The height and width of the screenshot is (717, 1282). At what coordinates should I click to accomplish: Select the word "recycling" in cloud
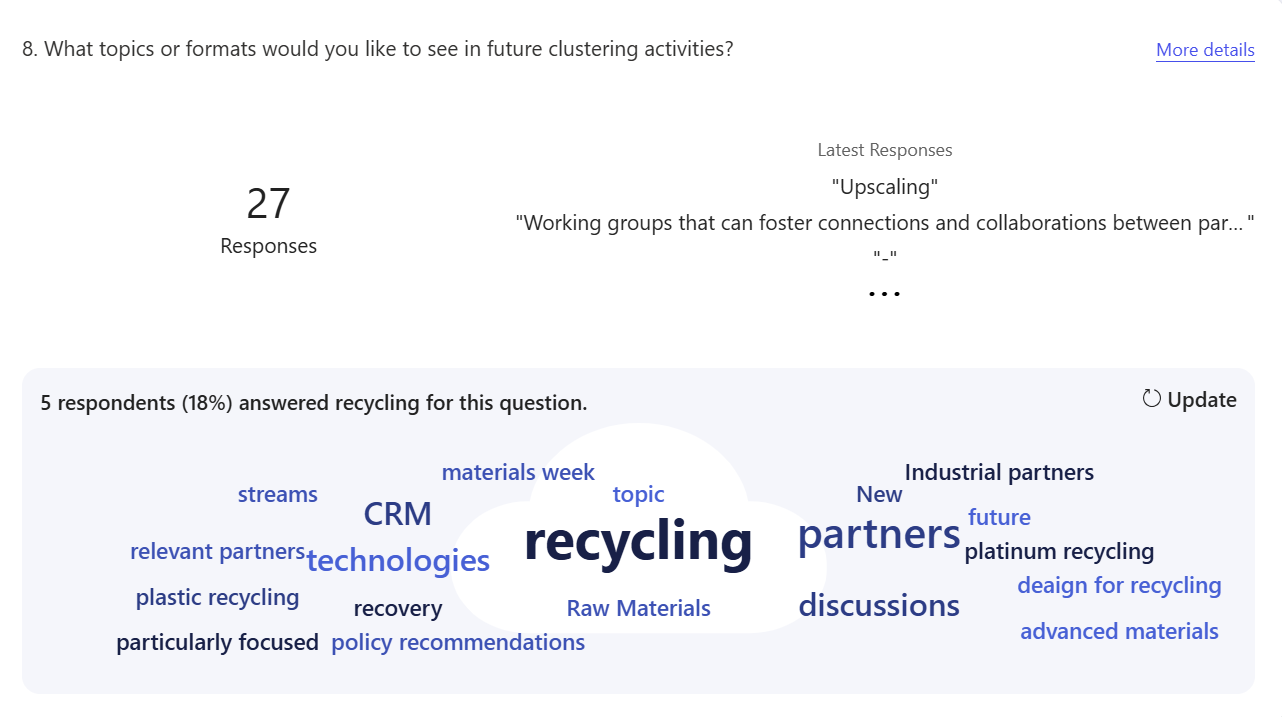[638, 541]
